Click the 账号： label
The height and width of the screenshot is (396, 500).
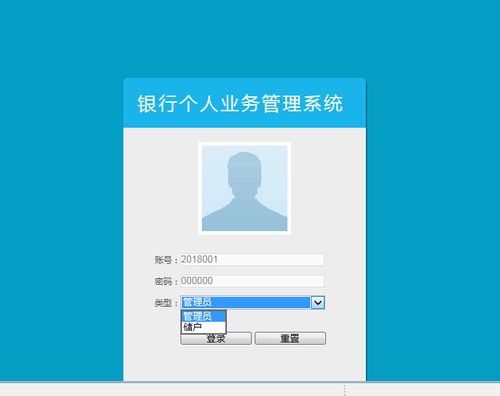pyautogui.click(x=166, y=260)
